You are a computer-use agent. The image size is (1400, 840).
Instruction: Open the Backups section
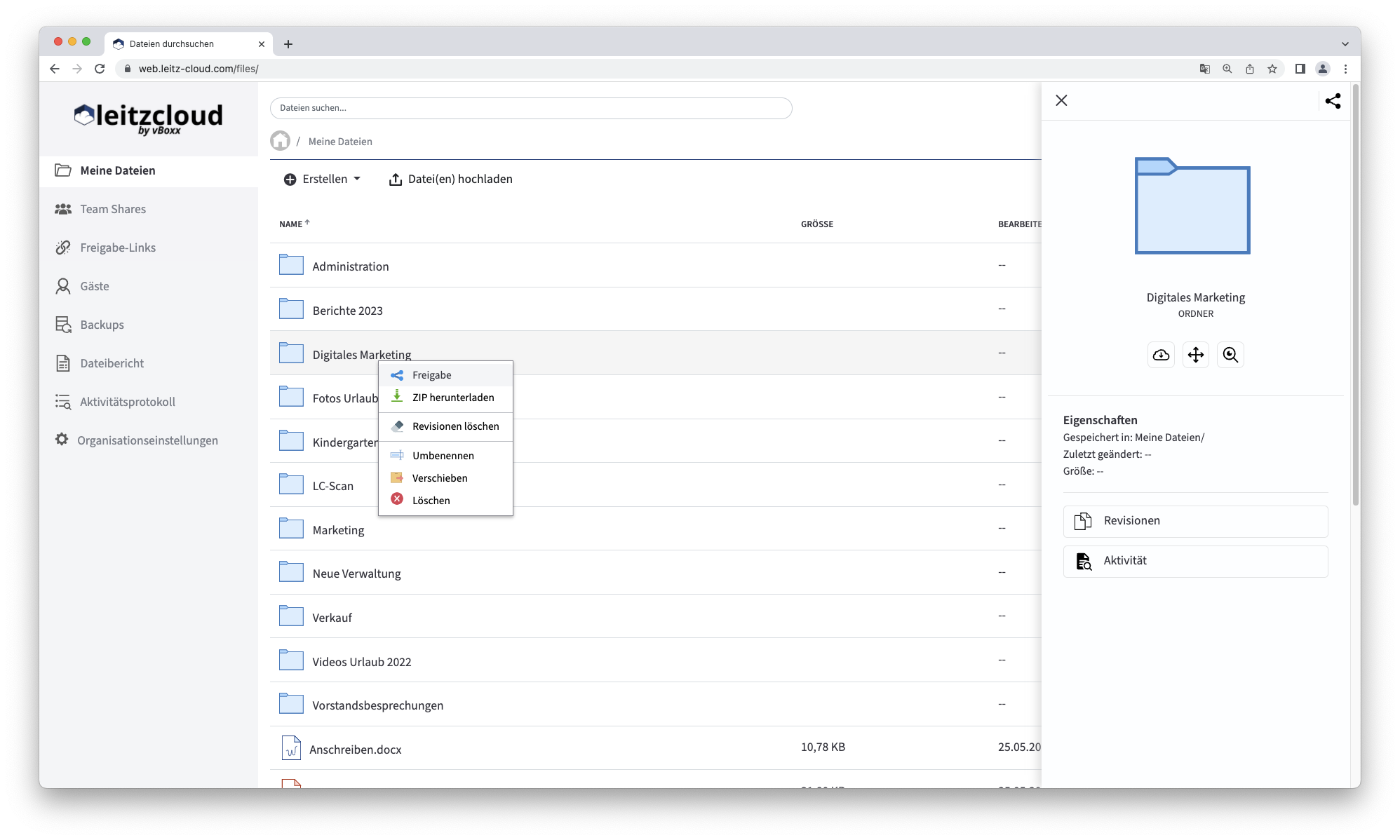coord(102,325)
